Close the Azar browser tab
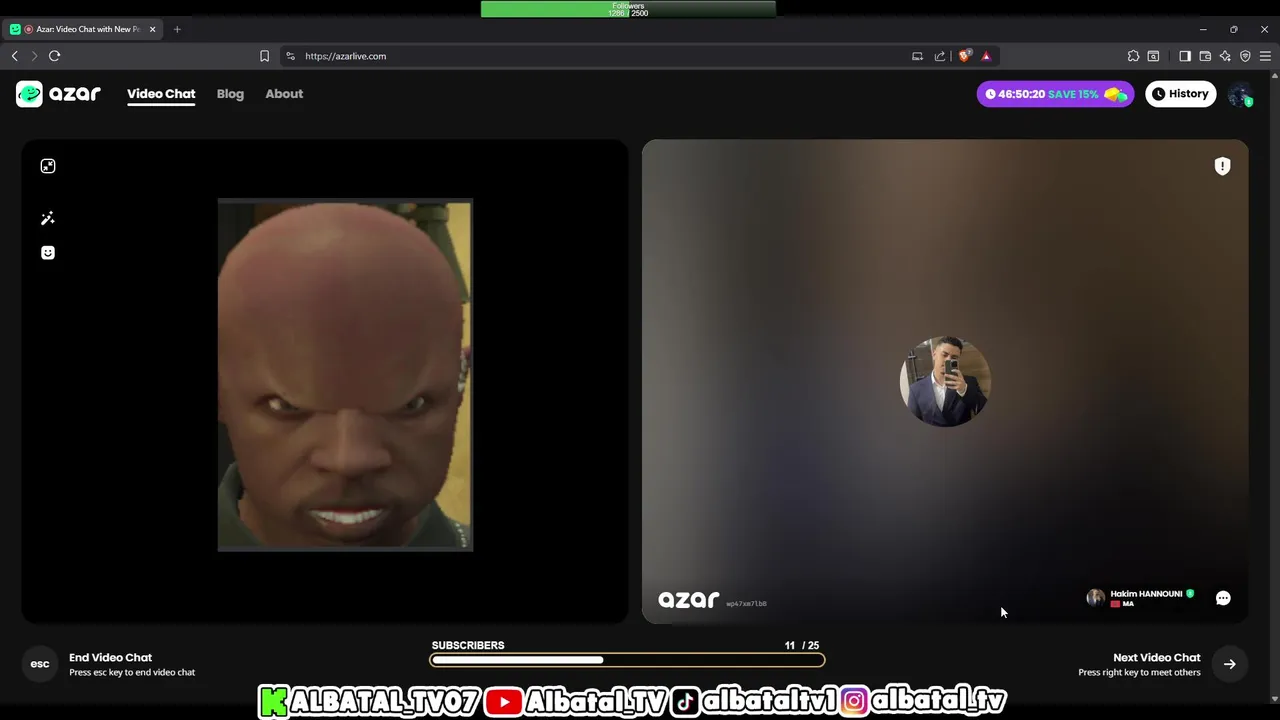1280x720 pixels. [x=153, y=29]
